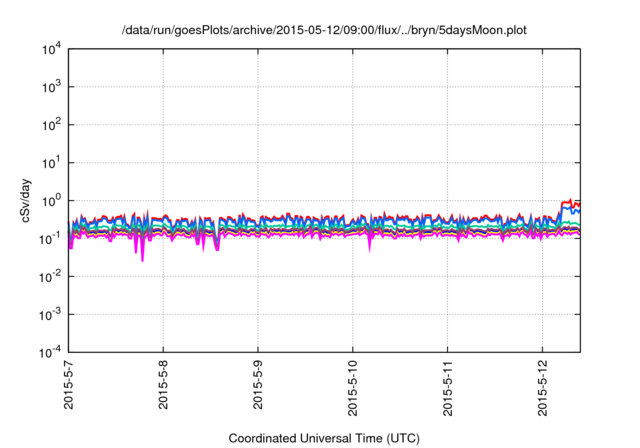Select the 2015-5-9 date tick label

(x=258, y=384)
